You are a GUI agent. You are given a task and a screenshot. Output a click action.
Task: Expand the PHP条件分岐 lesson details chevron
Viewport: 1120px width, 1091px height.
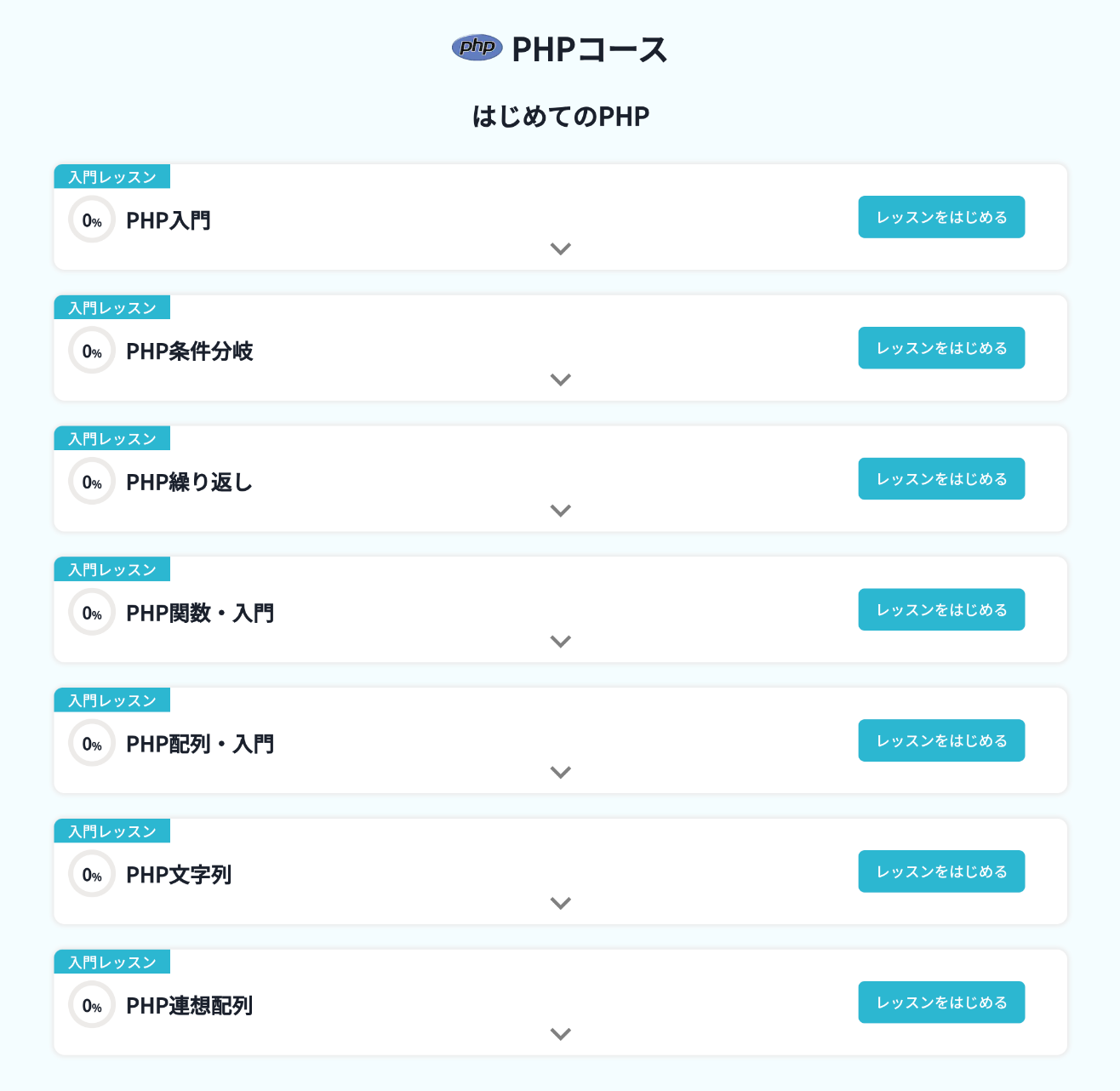pyautogui.click(x=560, y=380)
